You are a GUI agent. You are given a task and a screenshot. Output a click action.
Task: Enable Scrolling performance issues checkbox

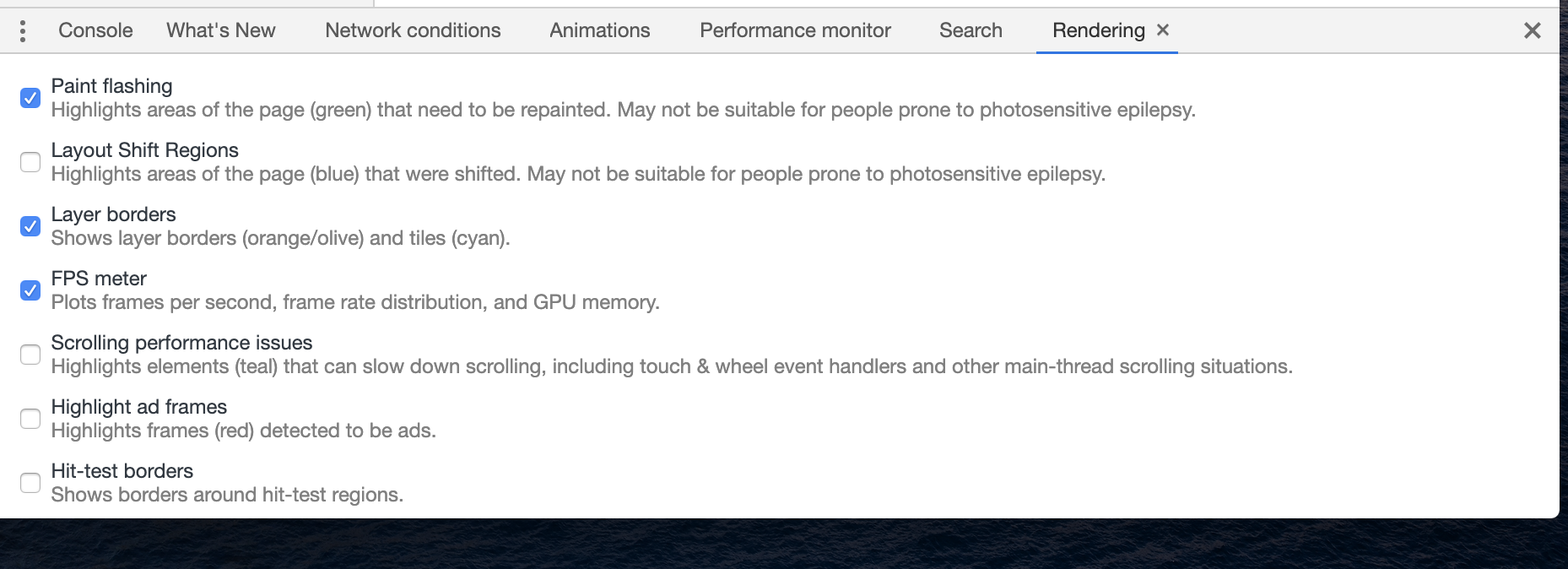pyautogui.click(x=30, y=355)
